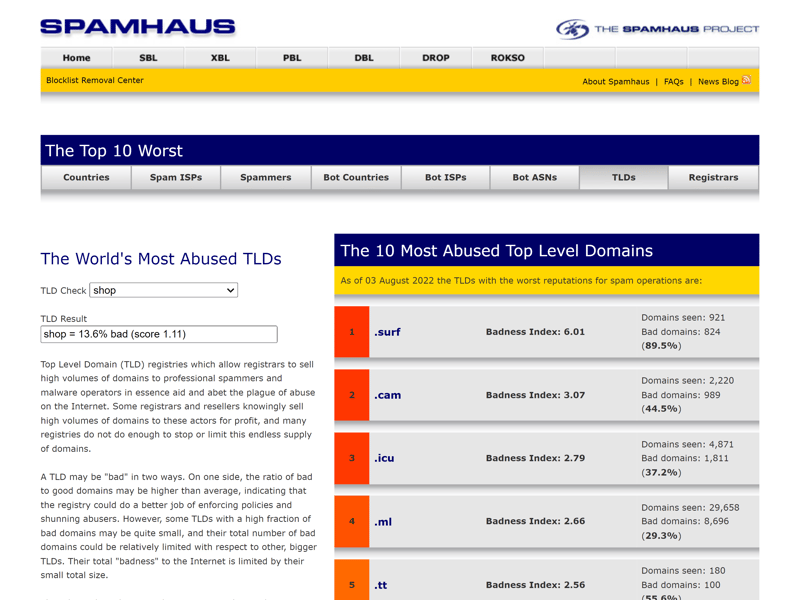Expand the TLD Check dropdown
This screenshot has width=800, height=600.
click(163, 290)
